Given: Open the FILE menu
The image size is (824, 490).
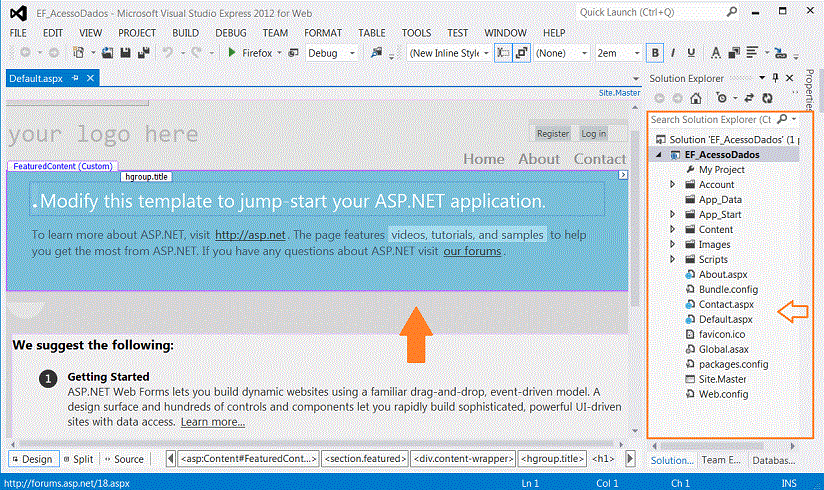Looking at the screenshot, I should [18, 33].
